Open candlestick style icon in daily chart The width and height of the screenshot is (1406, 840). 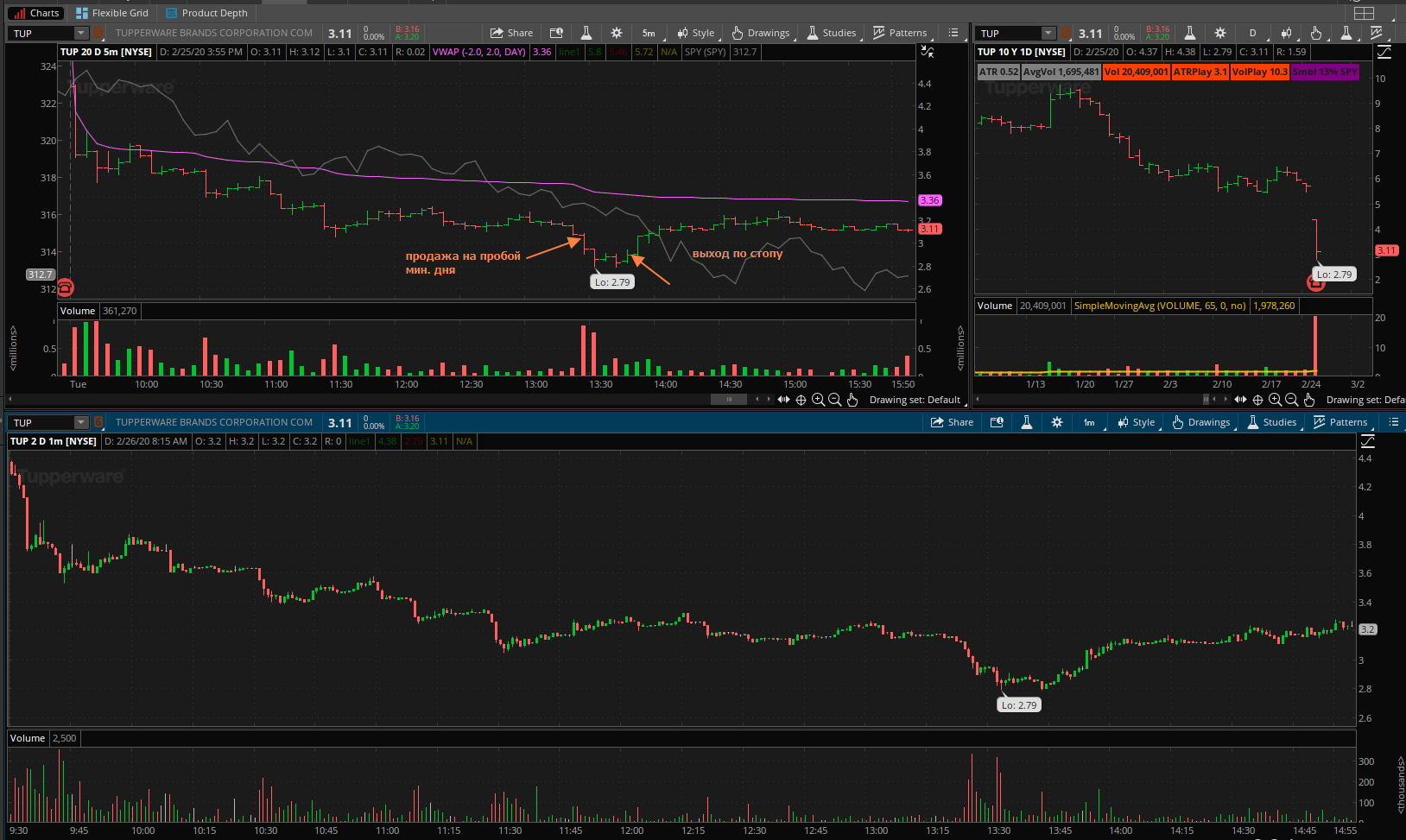click(x=1286, y=33)
